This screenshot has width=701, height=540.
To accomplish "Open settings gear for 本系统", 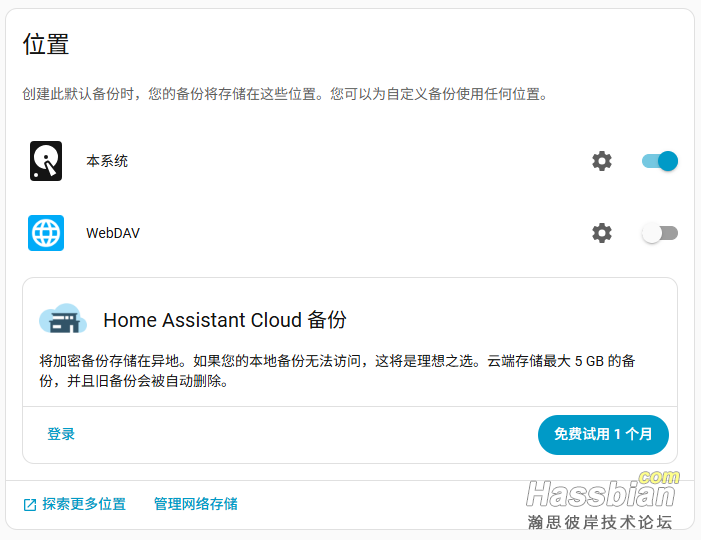I will [x=601, y=161].
